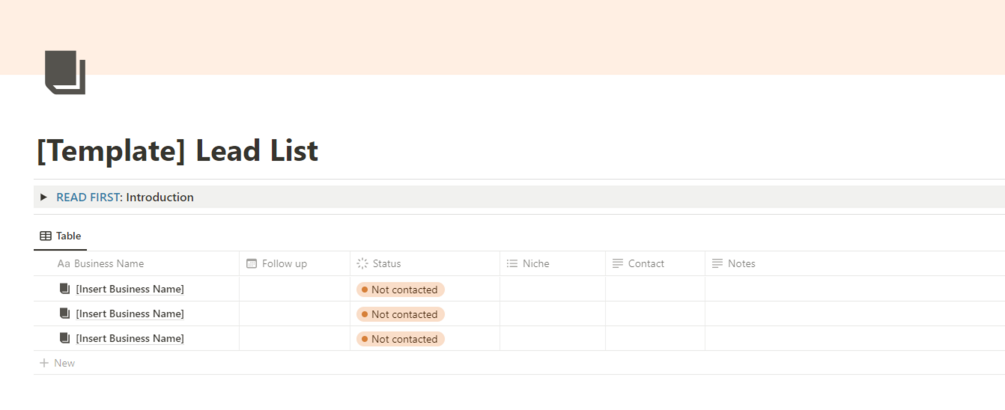Click the third row's Not contacted status tag
The image size is (1005, 410).
click(x=400, y=339)
